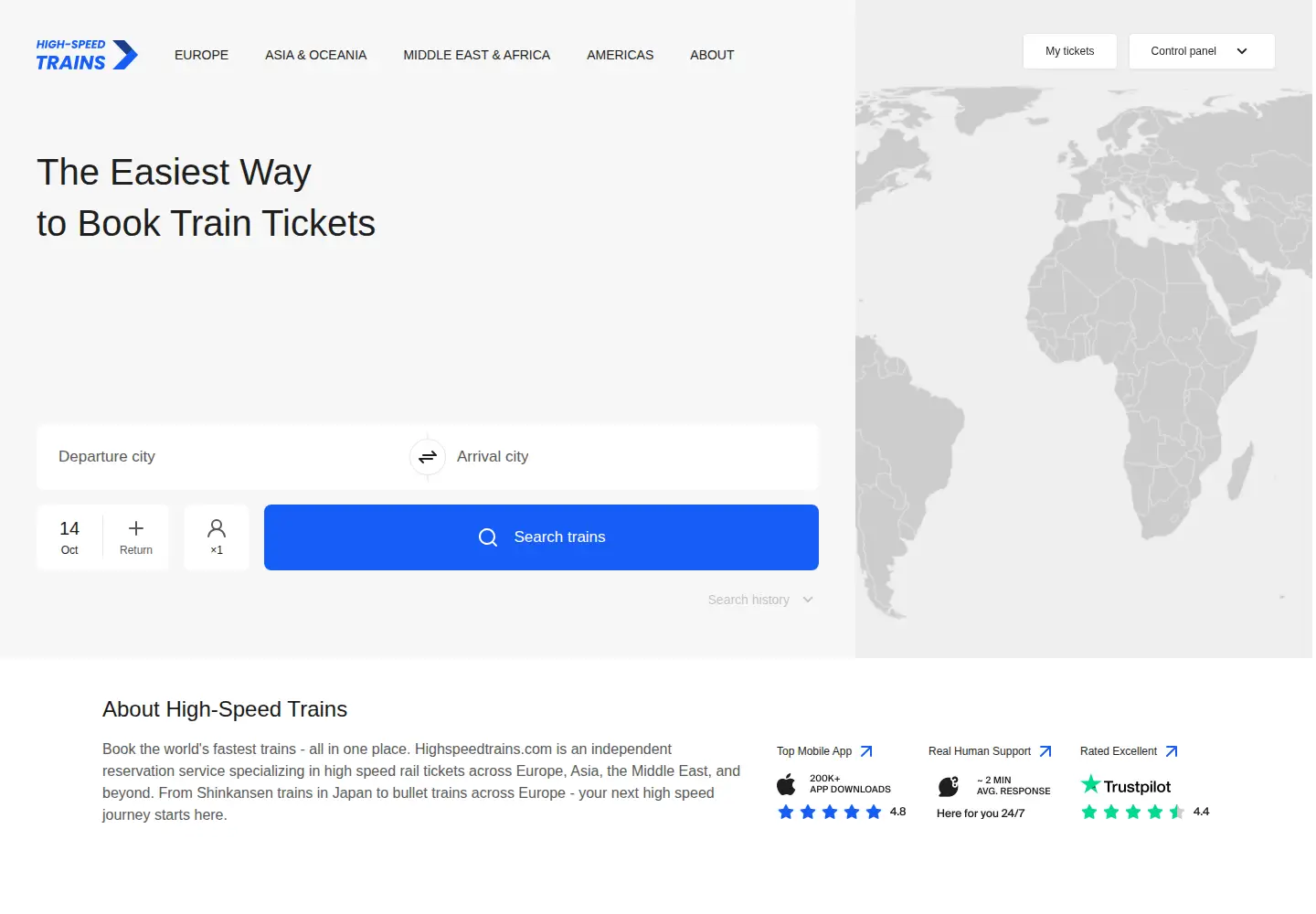The height and width of the screenshot is (914, 1316).
Task: Open the Europe menu
Action: point(202,55)
